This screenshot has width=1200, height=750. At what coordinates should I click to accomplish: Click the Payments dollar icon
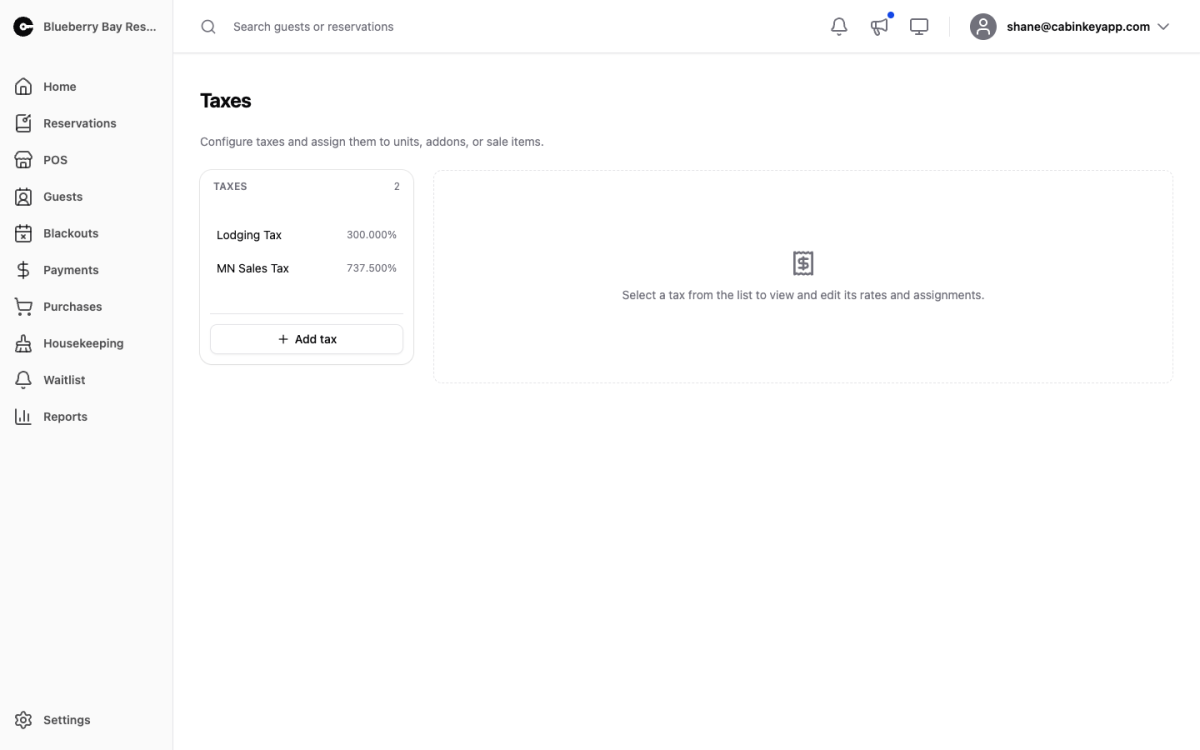[x=23, y=270]
